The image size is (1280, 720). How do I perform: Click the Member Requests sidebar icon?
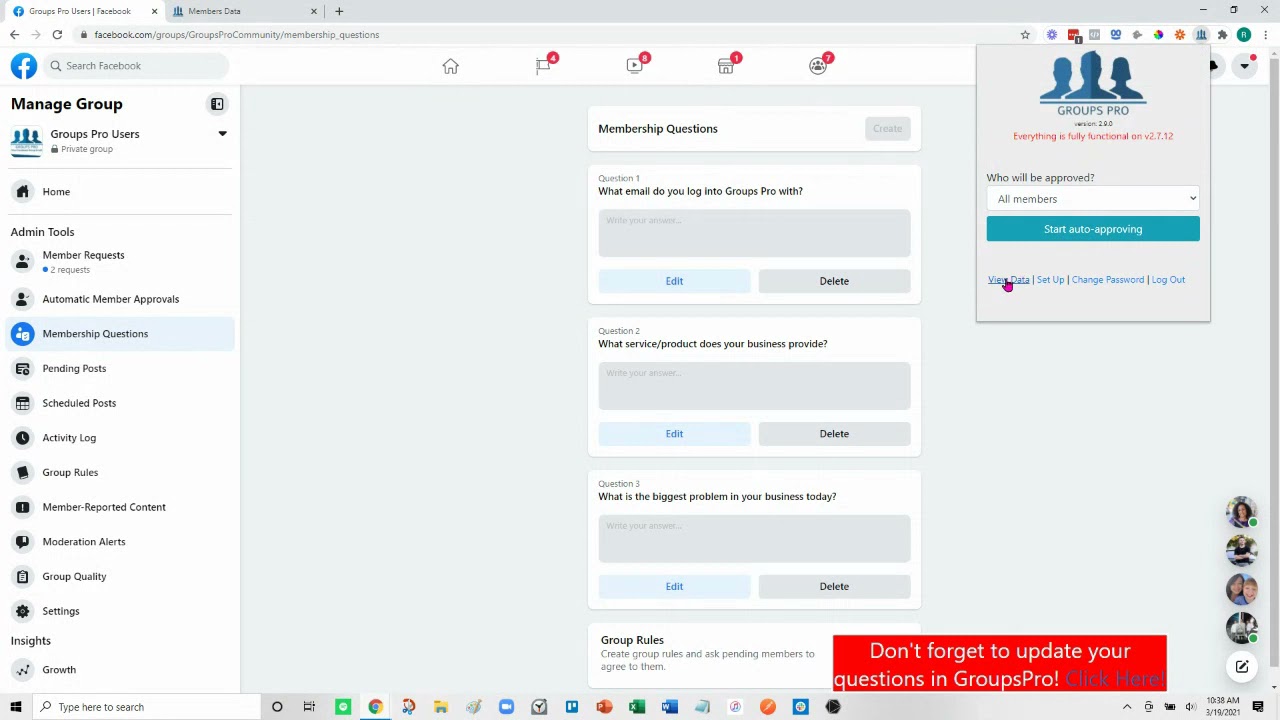coord(23,261)
